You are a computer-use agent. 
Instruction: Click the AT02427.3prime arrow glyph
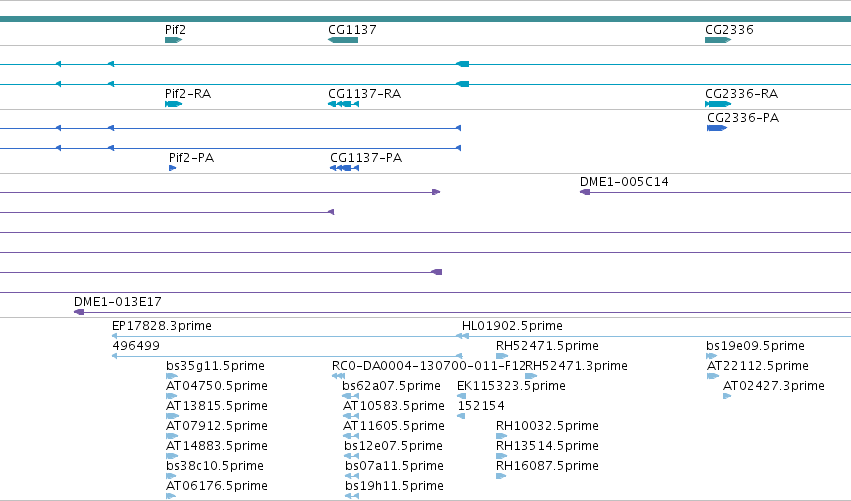(727, 396)
